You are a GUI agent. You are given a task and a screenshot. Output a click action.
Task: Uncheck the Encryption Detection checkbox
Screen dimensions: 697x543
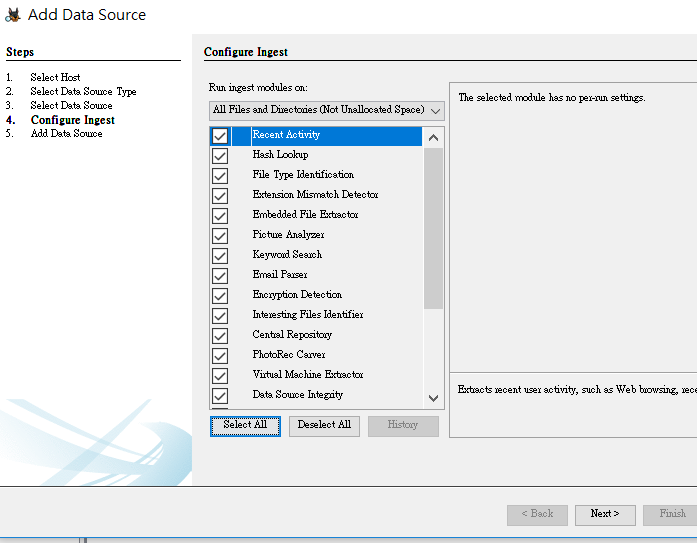pyautogui.click(x=220, y=296)
